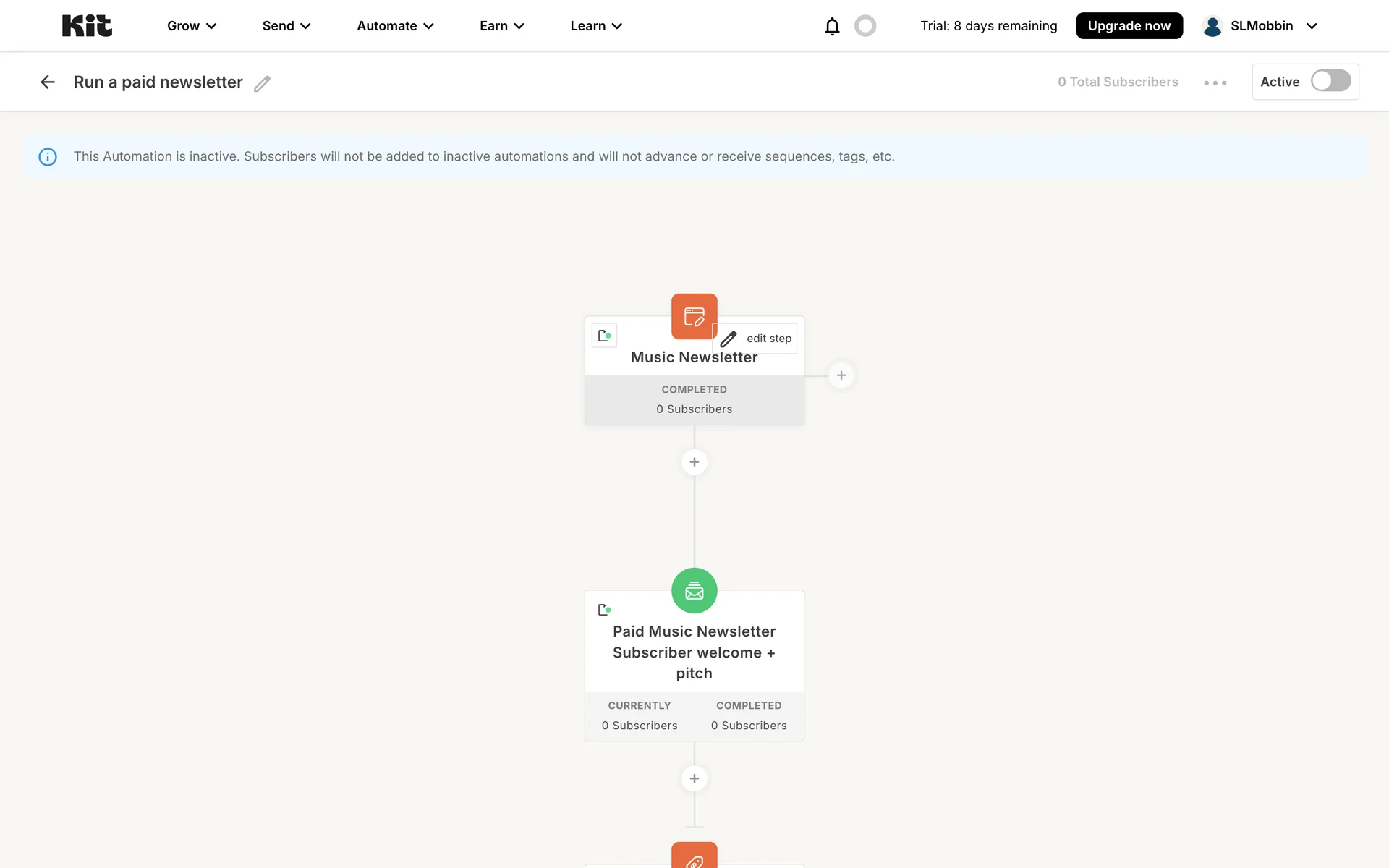Open the Send menu
This screenshot has height=868, width=1389.
pyautogui.click(x=286, y=26)
